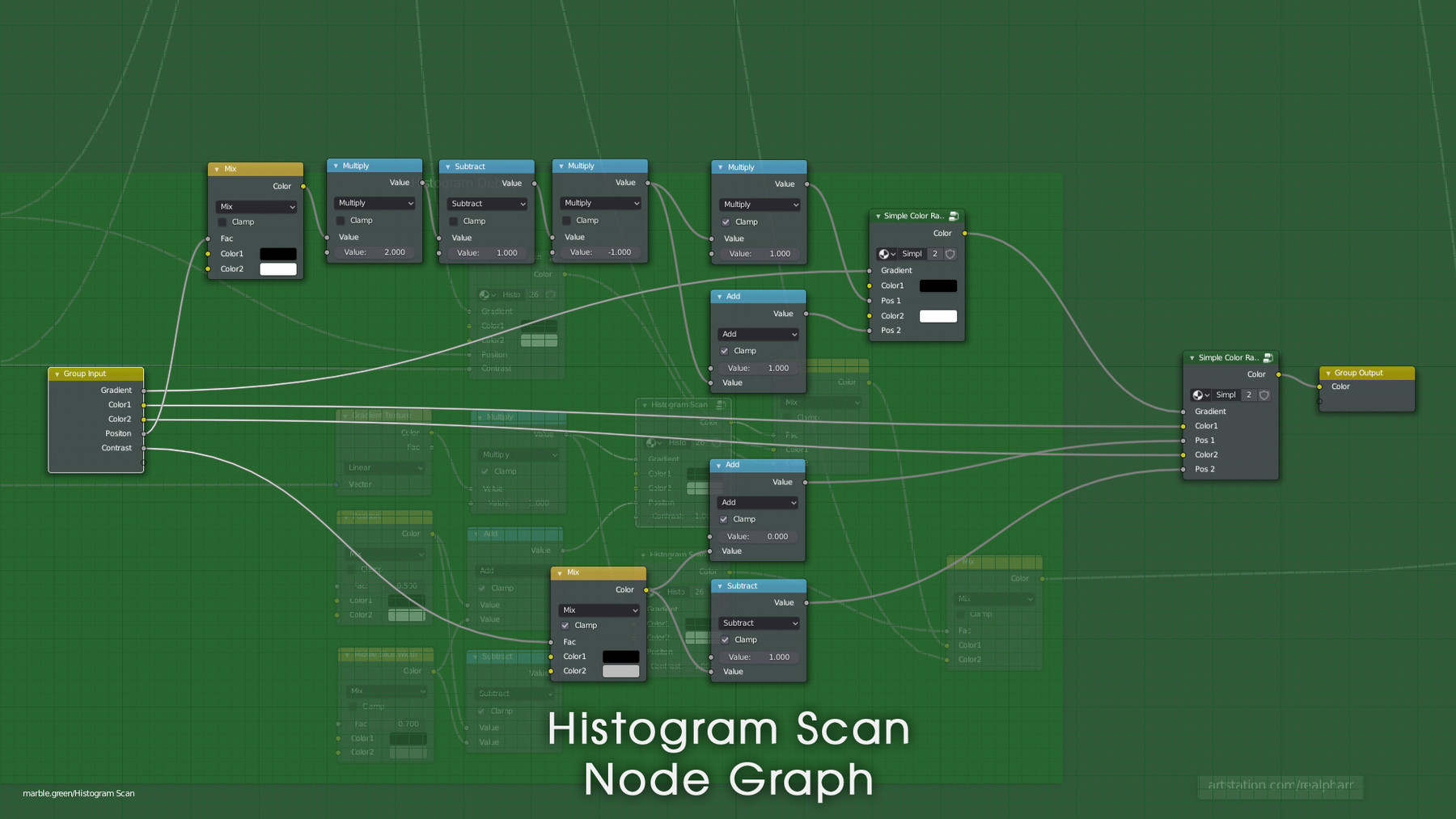Disable Clamp on the Add node with value 1.000
1456x819 pixels.
click(726, 350)
